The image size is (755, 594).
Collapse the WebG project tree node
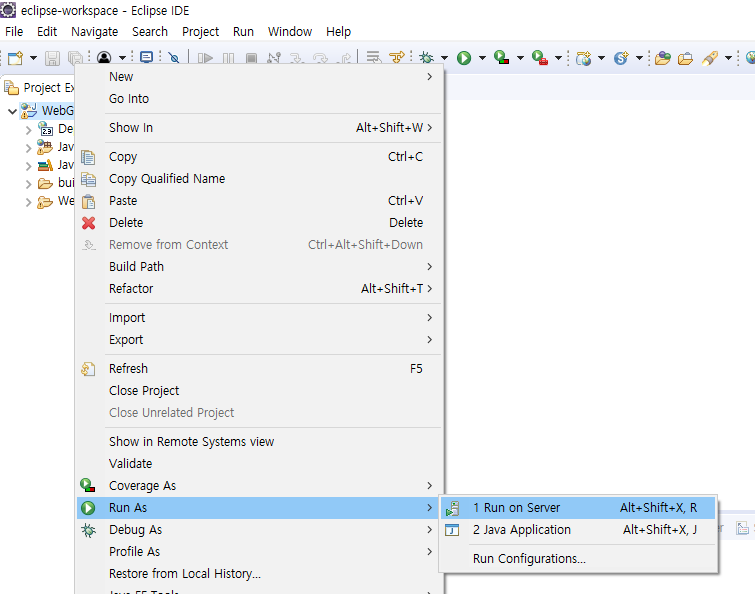[x=13, y=111]
